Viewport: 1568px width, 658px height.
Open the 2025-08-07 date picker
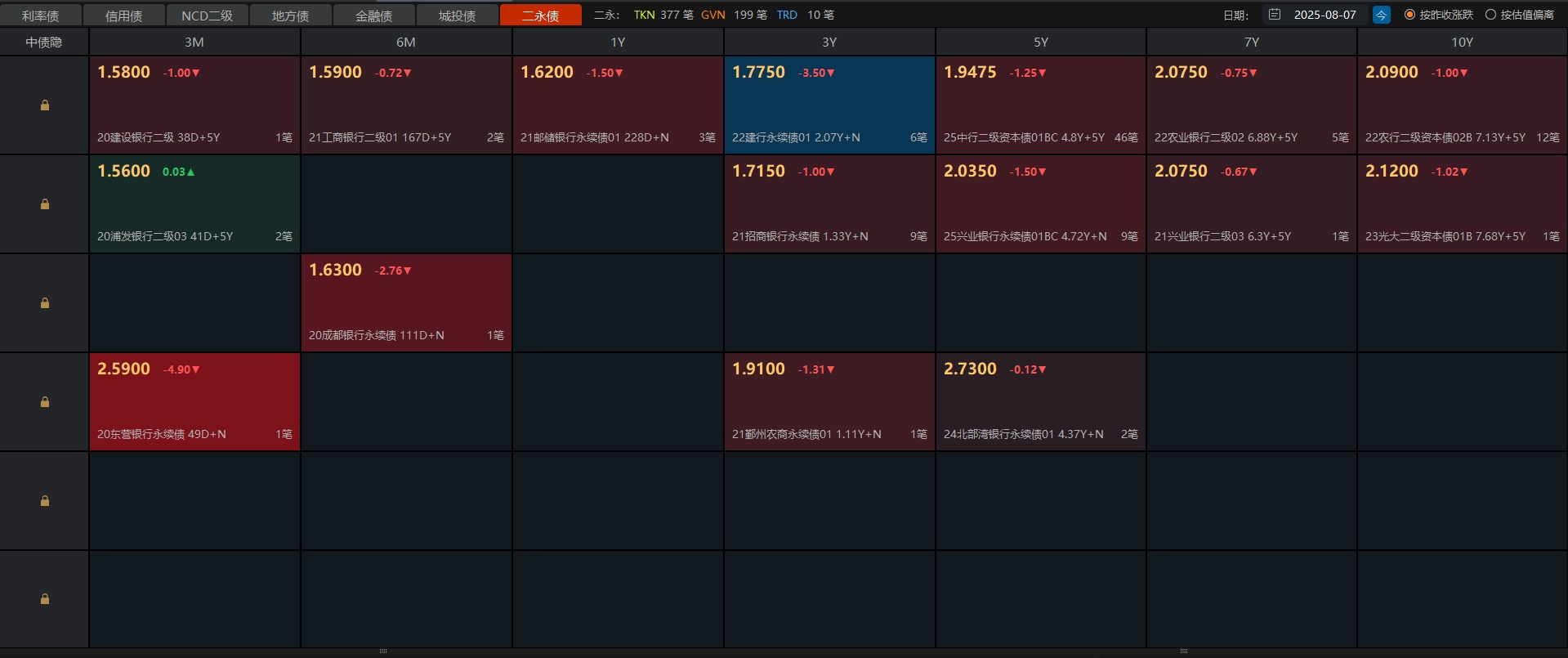pyautogui.click(x=1325, y=15)
